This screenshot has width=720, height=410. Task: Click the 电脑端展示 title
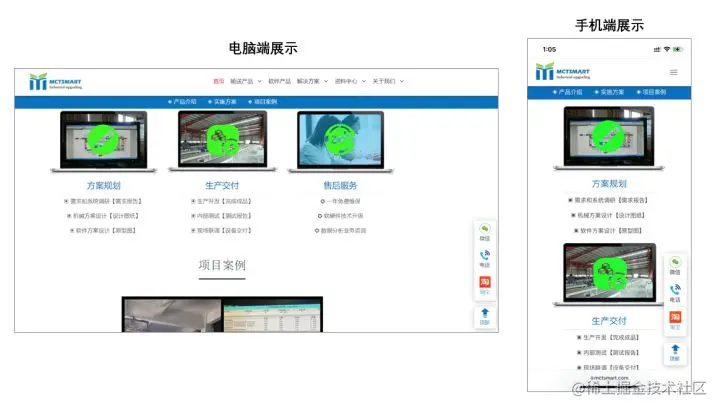tap(263, 48)
